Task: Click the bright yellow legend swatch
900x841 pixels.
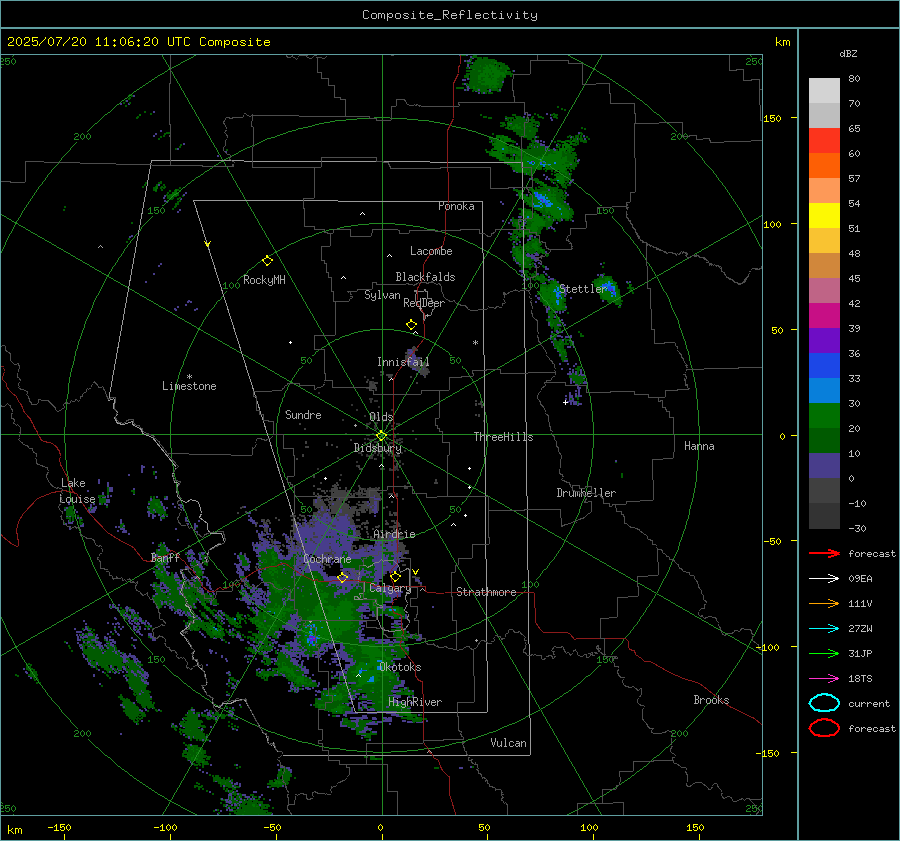Action: pos(824,215)
